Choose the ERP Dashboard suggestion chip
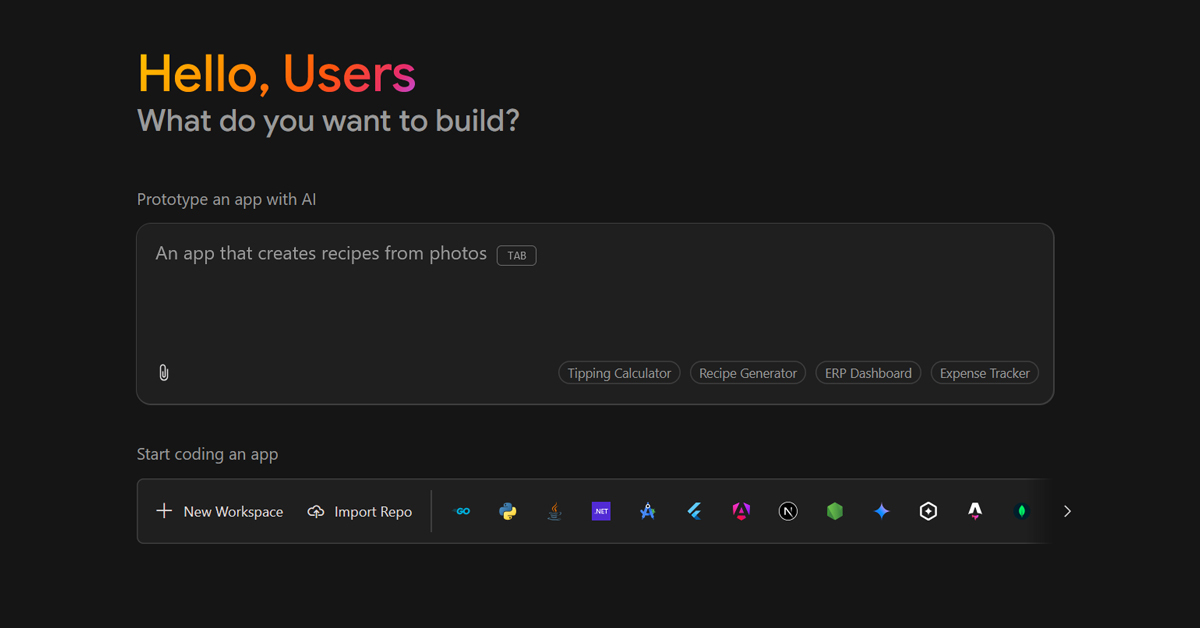 pos(868,373)
